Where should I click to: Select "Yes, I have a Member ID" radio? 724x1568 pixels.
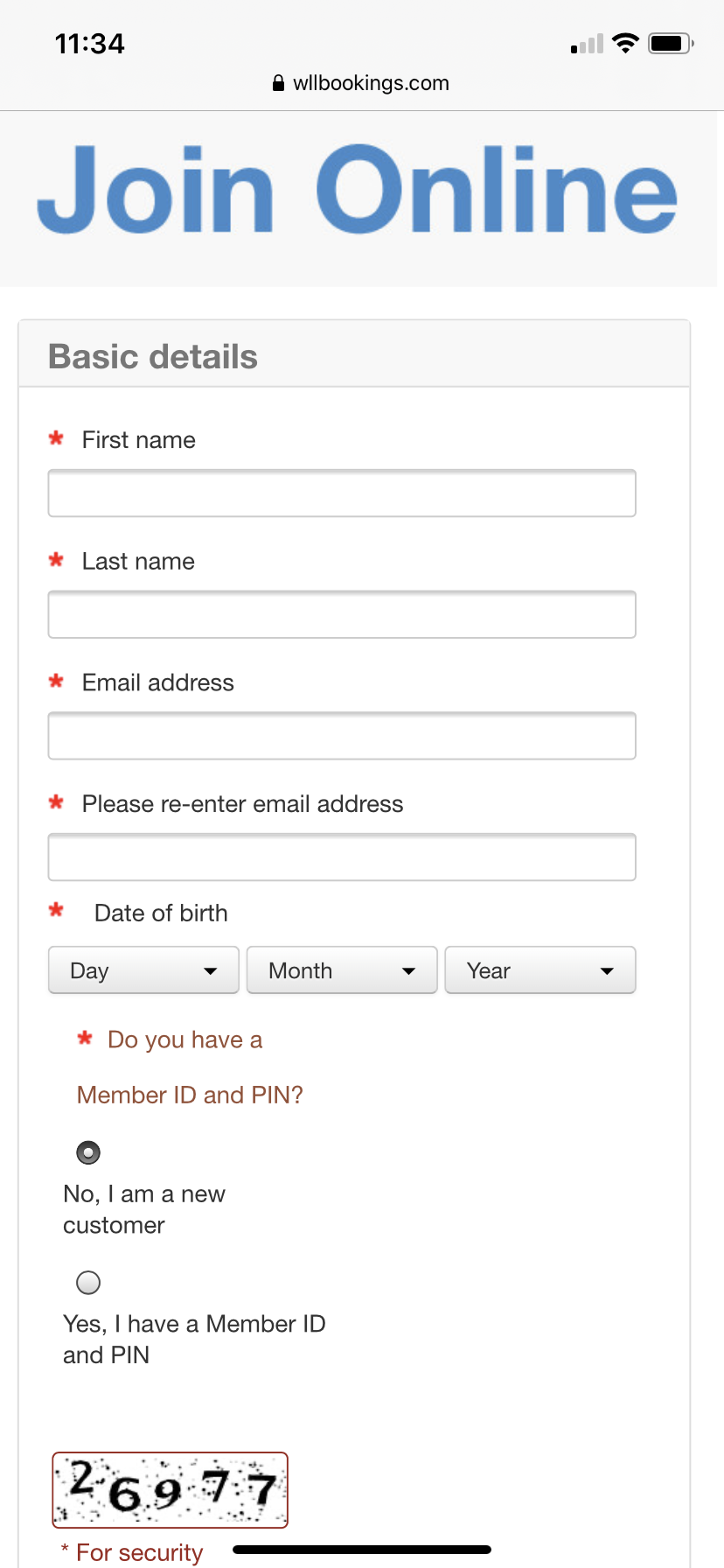pos(88,1283)
